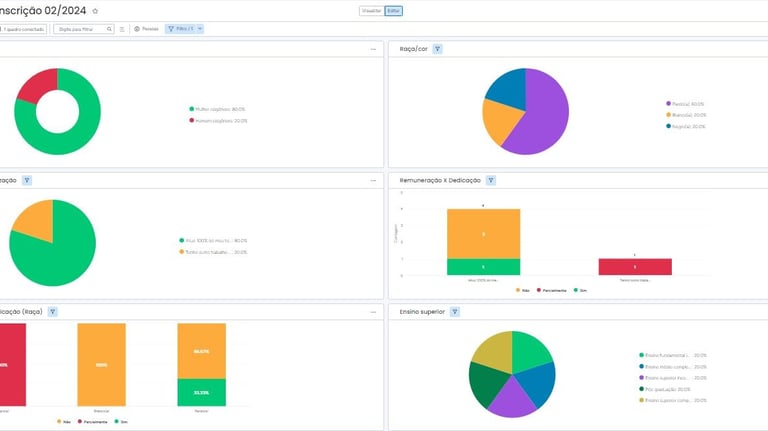Click the red bar in (Raça) chart

pos(13,365)
